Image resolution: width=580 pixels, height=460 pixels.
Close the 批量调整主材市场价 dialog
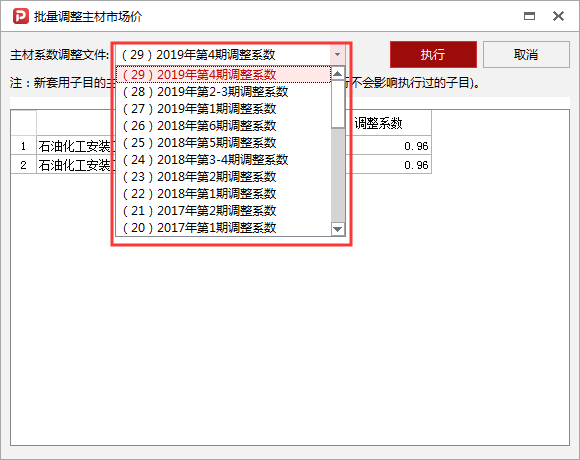pyautogui.click(x=558, y=16)
